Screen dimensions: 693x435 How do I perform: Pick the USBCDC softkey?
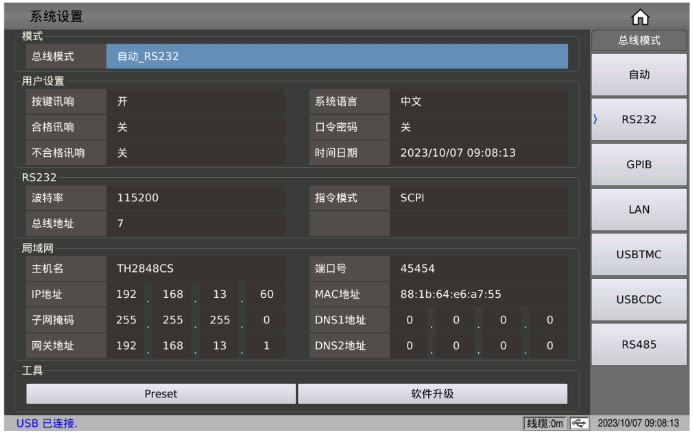tap(639, 300)
